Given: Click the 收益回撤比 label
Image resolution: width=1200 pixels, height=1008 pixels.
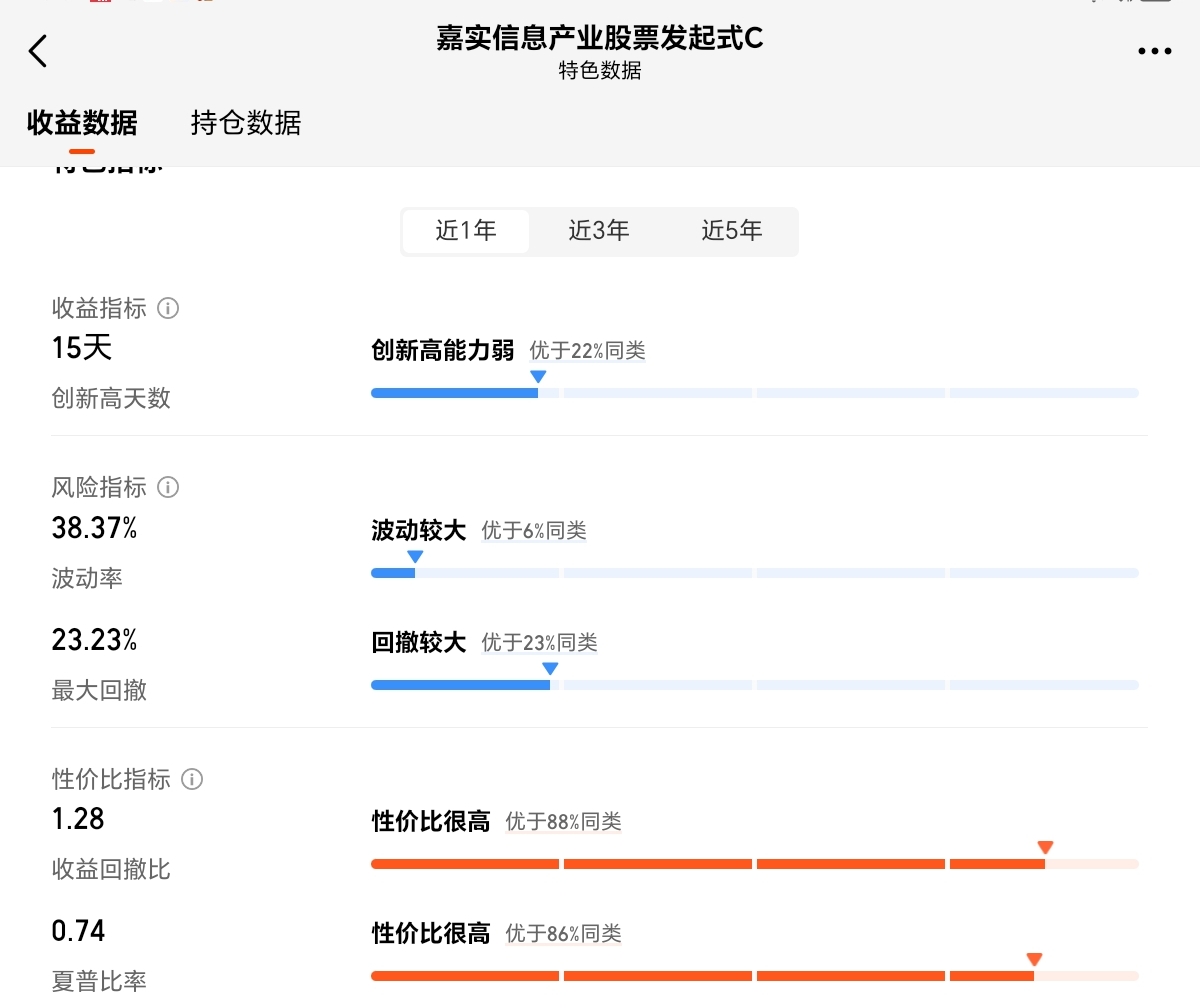Looking at the screenshot, I should pyautogui.click(x=111, y=869).
